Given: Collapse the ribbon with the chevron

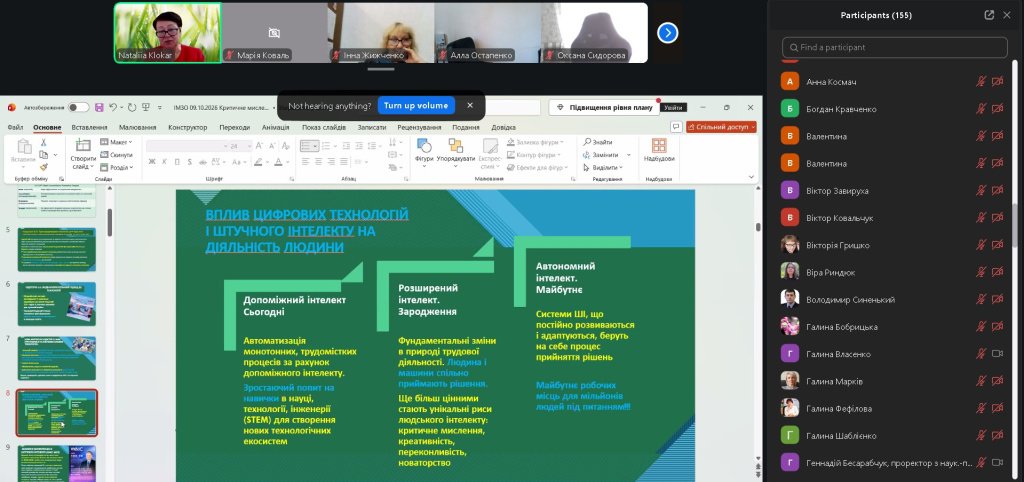Looking at the screenshot, I should [x=751, y=177].
